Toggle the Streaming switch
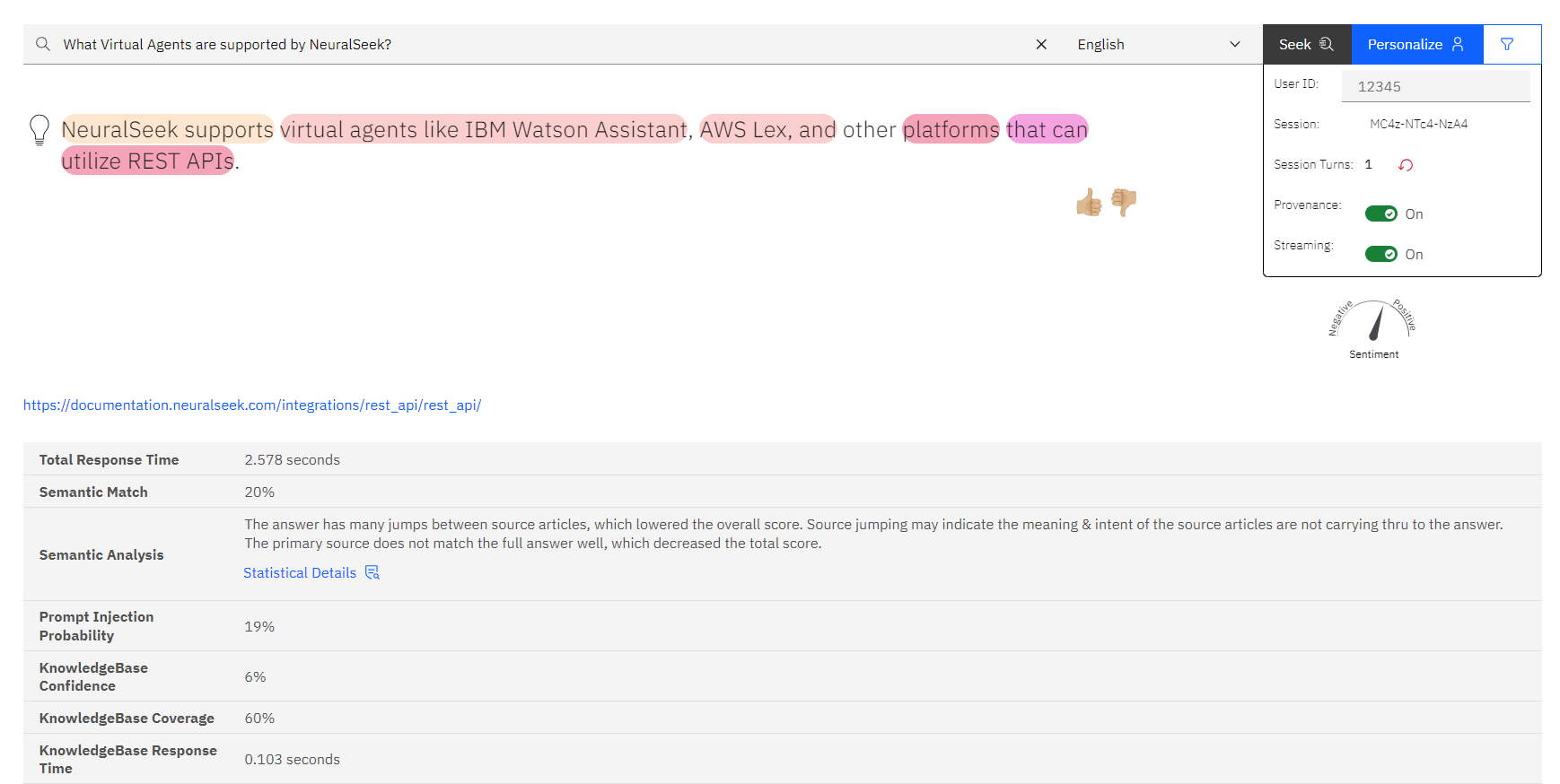 coord(1380,254)
